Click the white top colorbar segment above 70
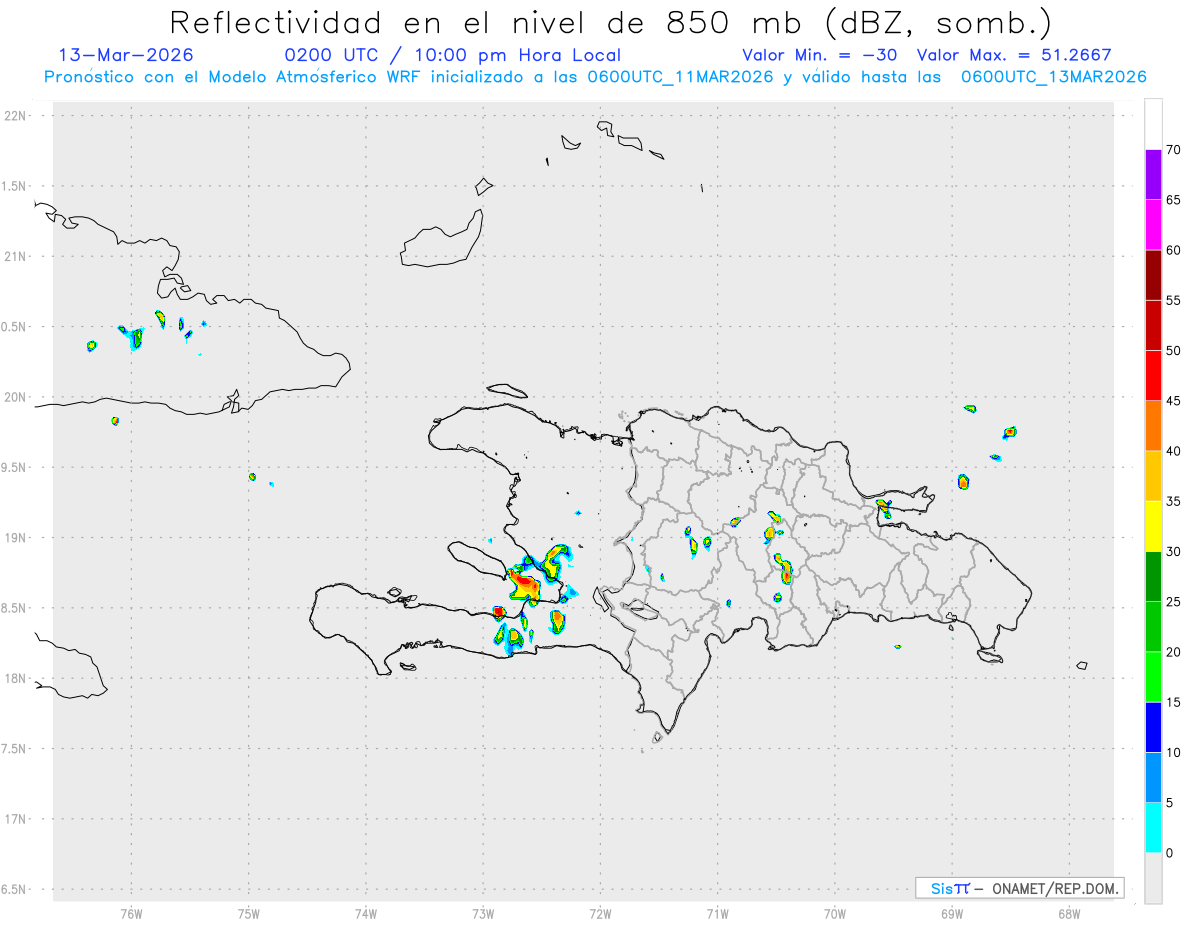 (1153, 125)
